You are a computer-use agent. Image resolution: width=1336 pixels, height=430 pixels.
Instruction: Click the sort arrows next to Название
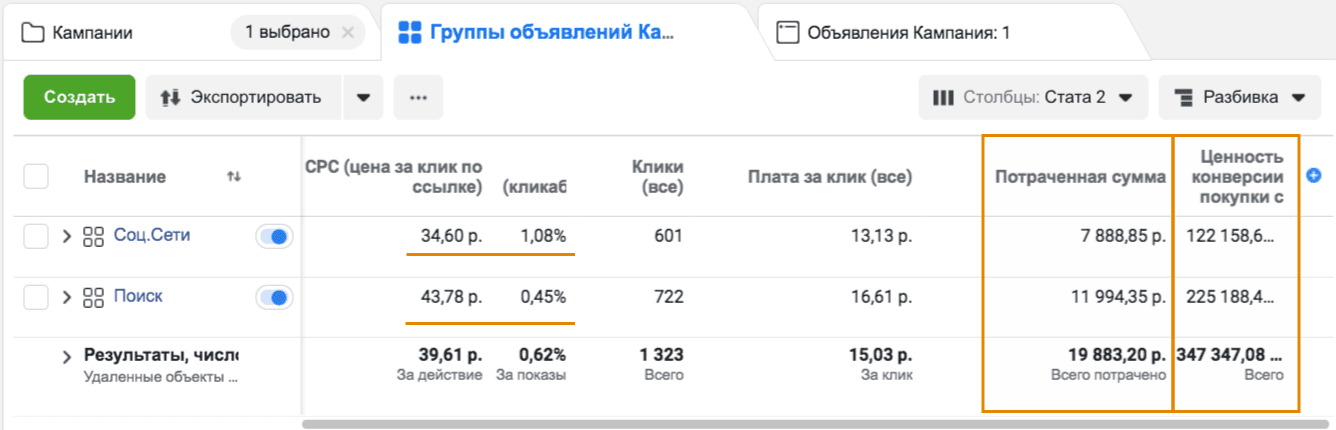click(x=234, y=177)
